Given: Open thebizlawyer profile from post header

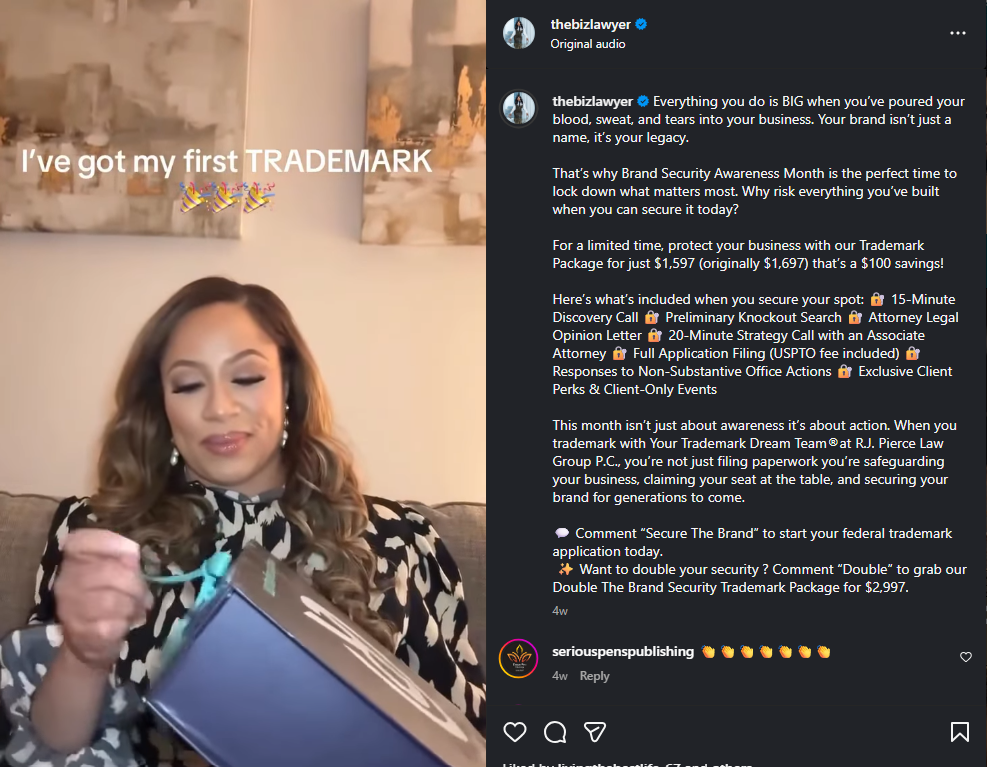Looking at the screenshot, I should tap(590, 25).
